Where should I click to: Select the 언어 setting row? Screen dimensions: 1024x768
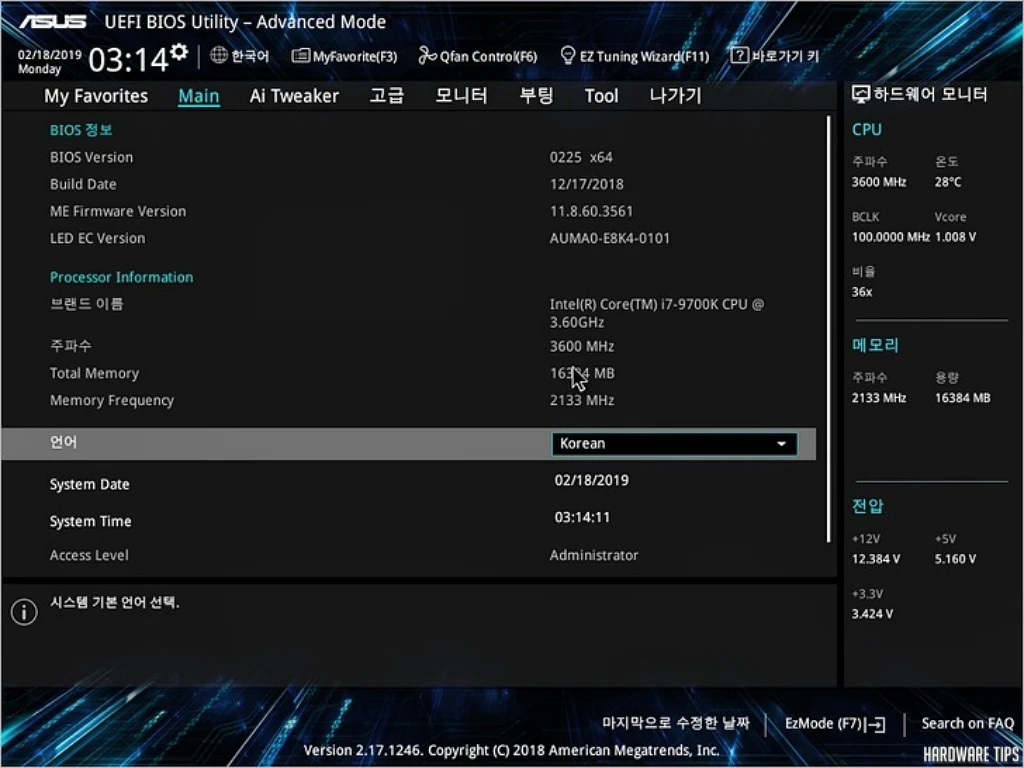[409, 443]
